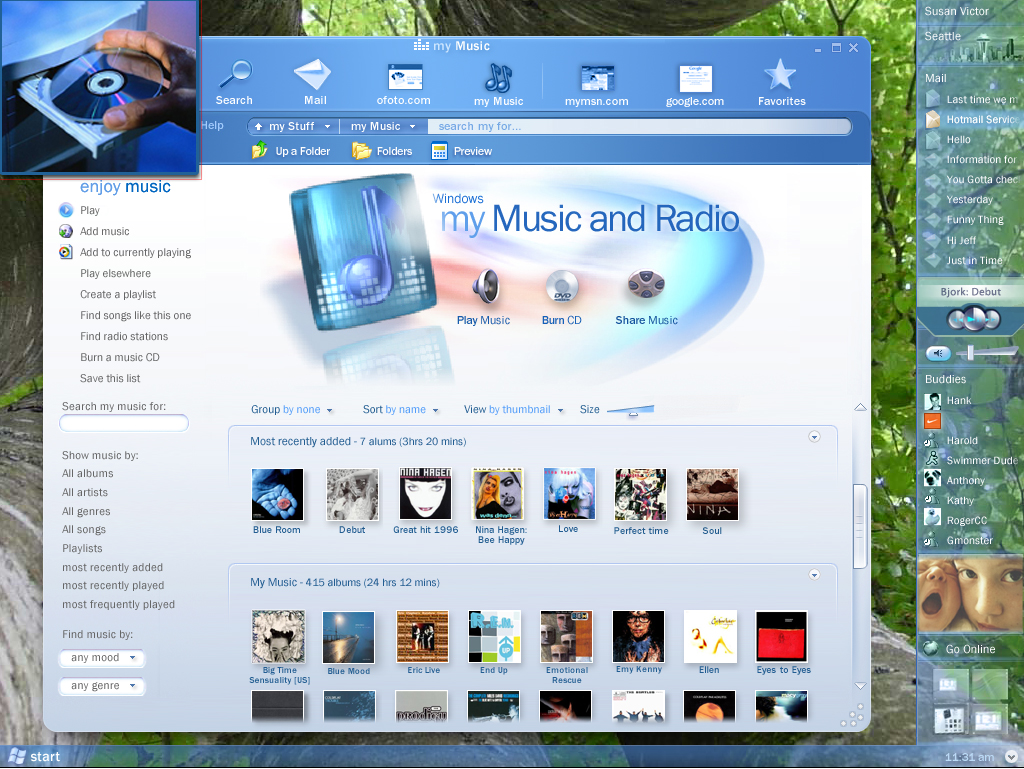
Task: Select most frequently played filter
Action: tap(118, 604)
